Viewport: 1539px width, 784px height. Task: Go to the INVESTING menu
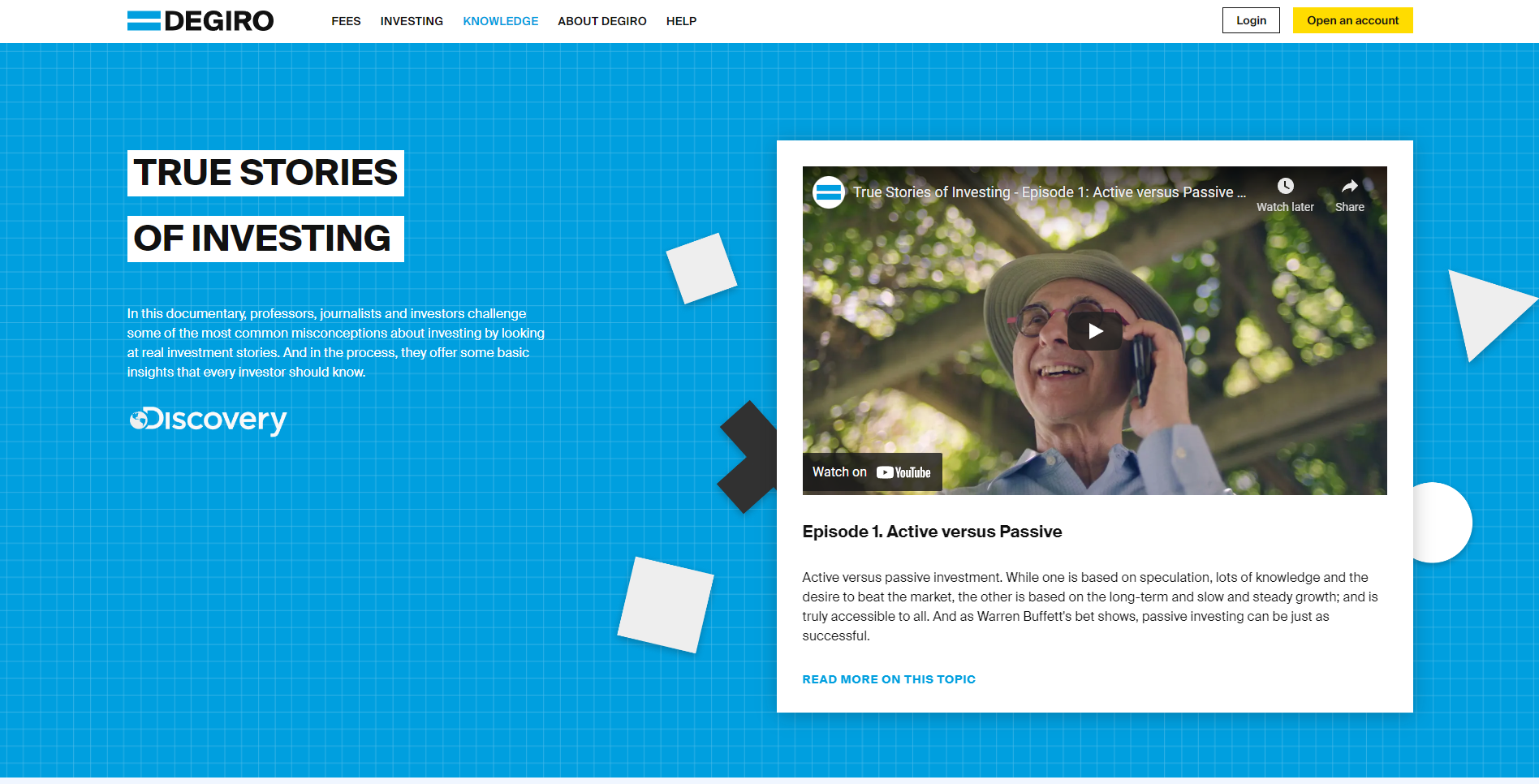click(412, 21)
